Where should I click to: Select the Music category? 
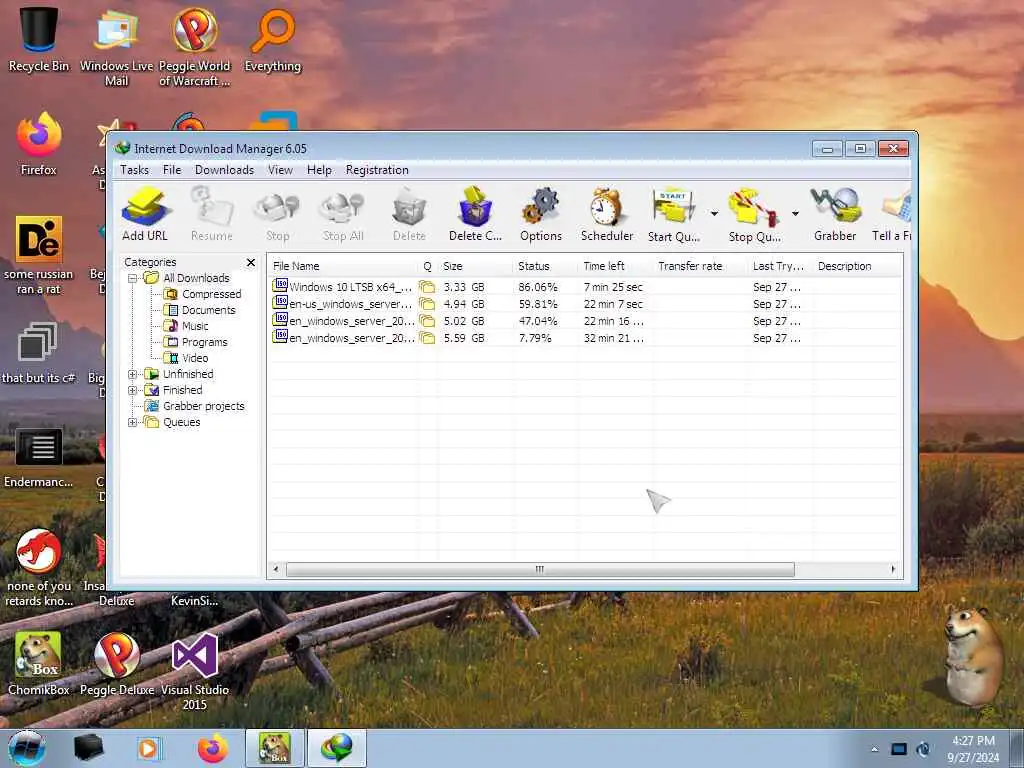pyautogui.click(x=186, y=326)
